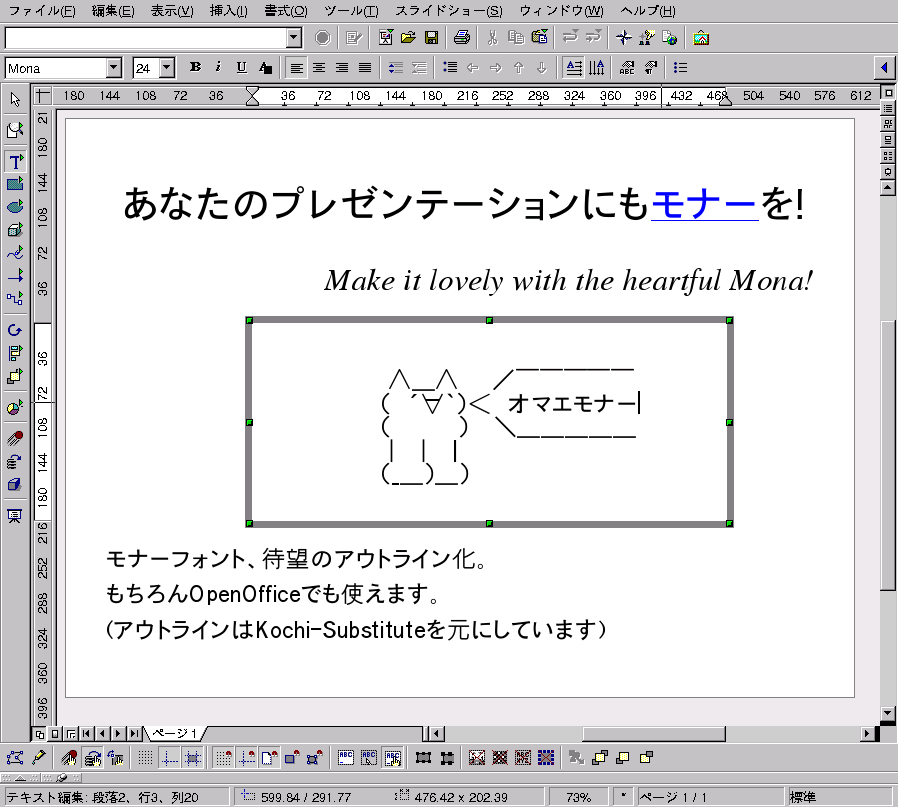Open the URL address field dropdown
The height and width of the screenshot is (807, 898).
[x=294, y=38]
